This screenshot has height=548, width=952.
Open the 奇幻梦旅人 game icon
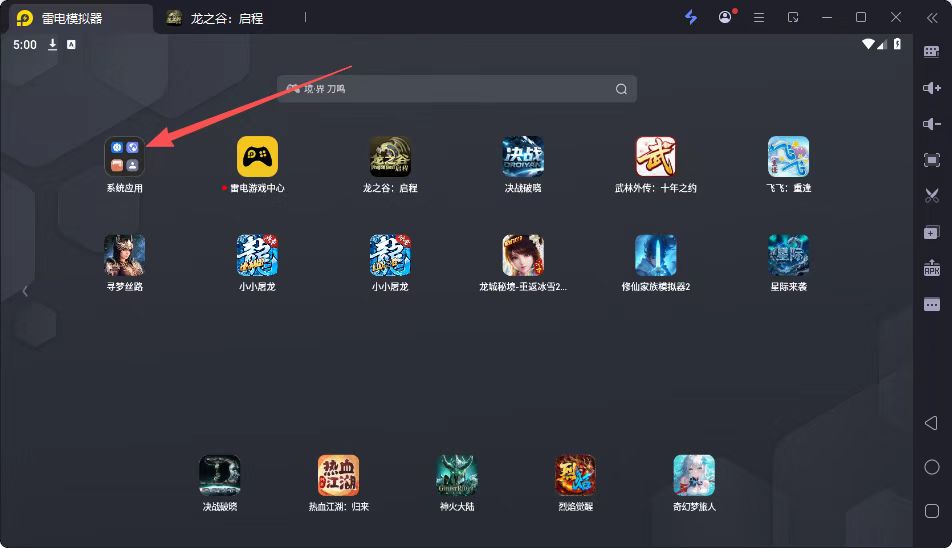[694, 475]
